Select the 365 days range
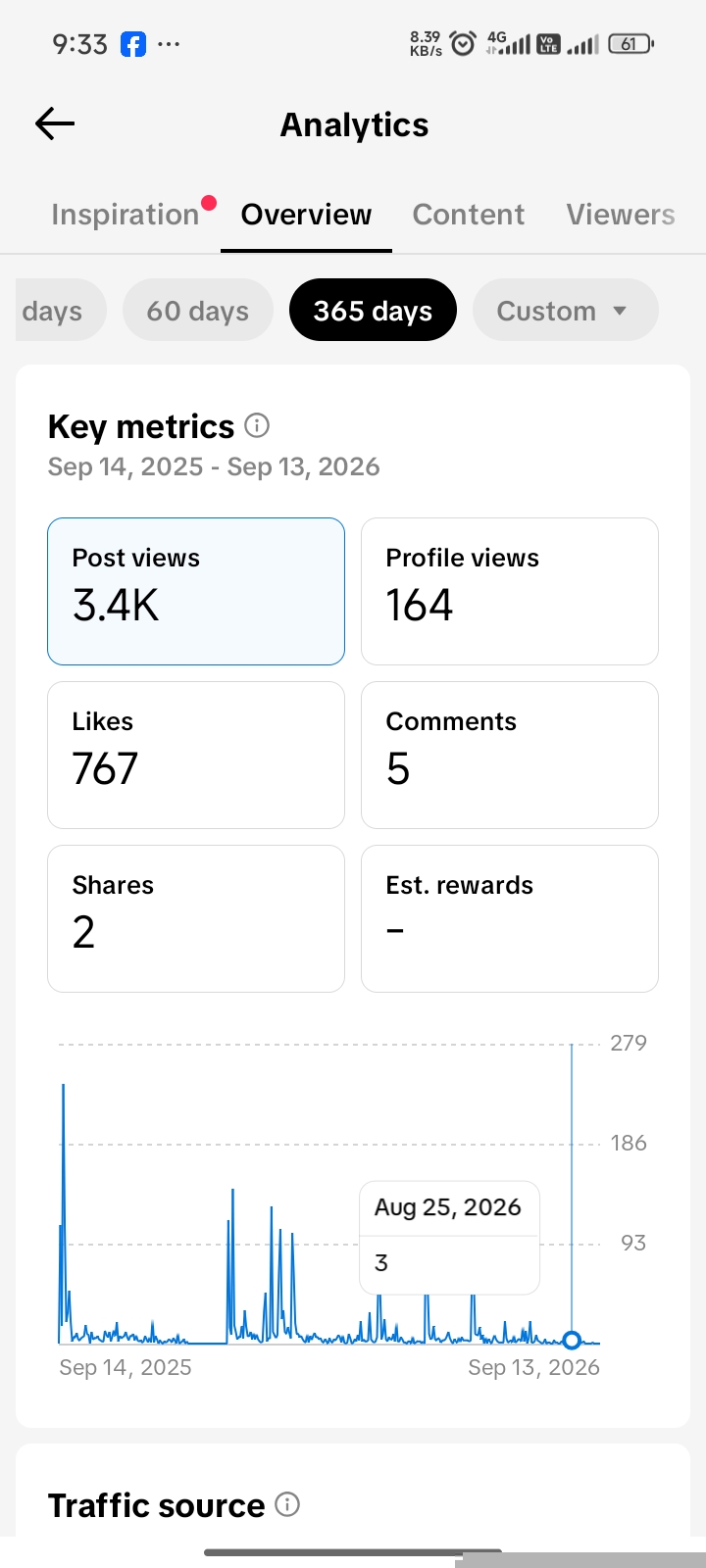Viewport: 706px width, 1568px height. [x=373, y=310]
